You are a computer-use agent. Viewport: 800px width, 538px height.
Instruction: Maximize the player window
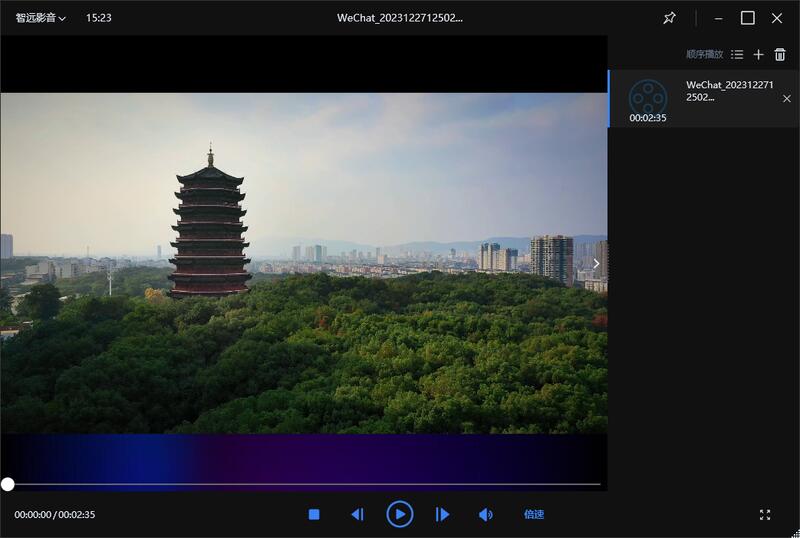pos(747,18)
